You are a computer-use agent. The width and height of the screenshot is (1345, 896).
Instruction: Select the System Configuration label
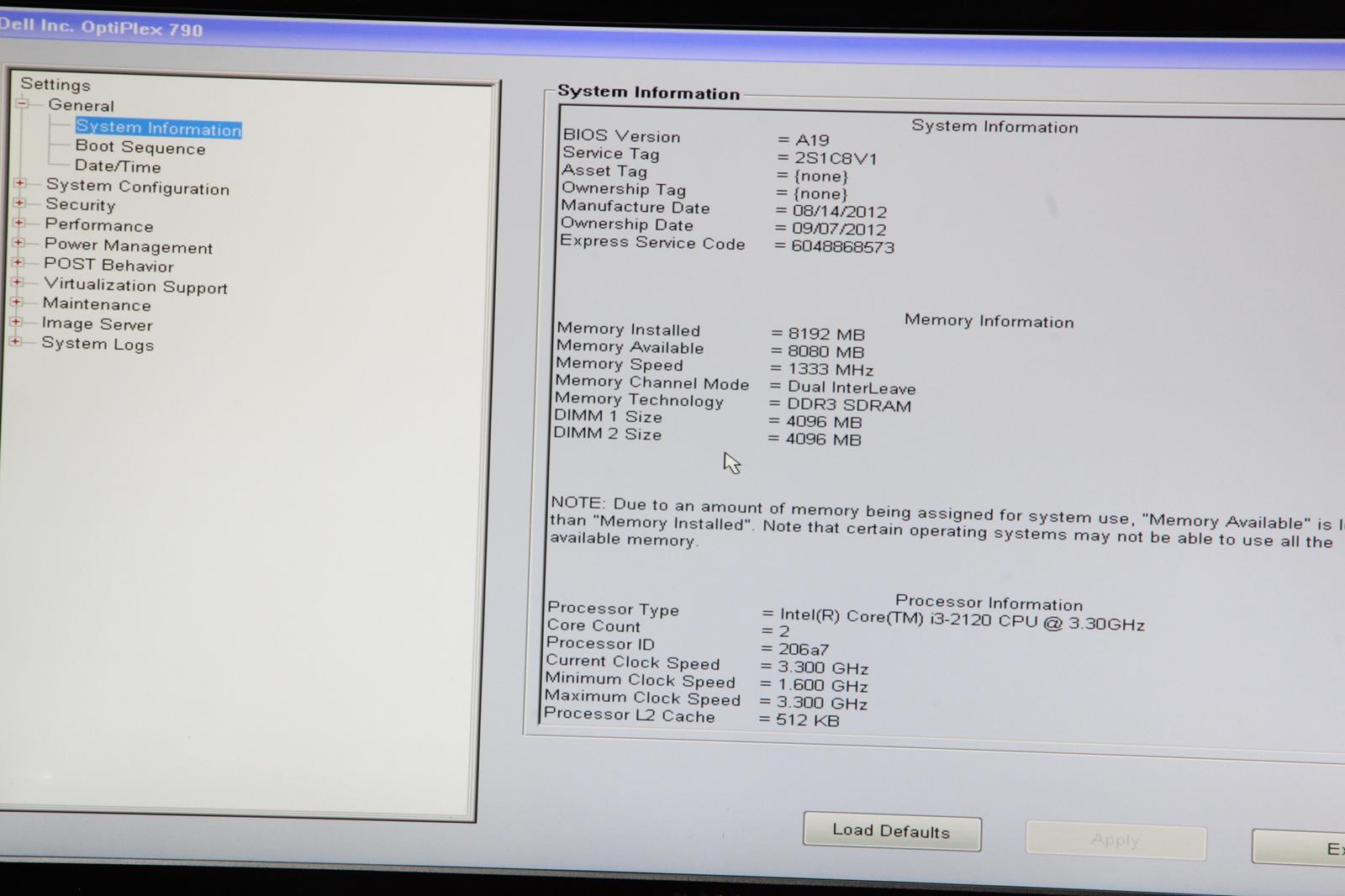[138, 187]
